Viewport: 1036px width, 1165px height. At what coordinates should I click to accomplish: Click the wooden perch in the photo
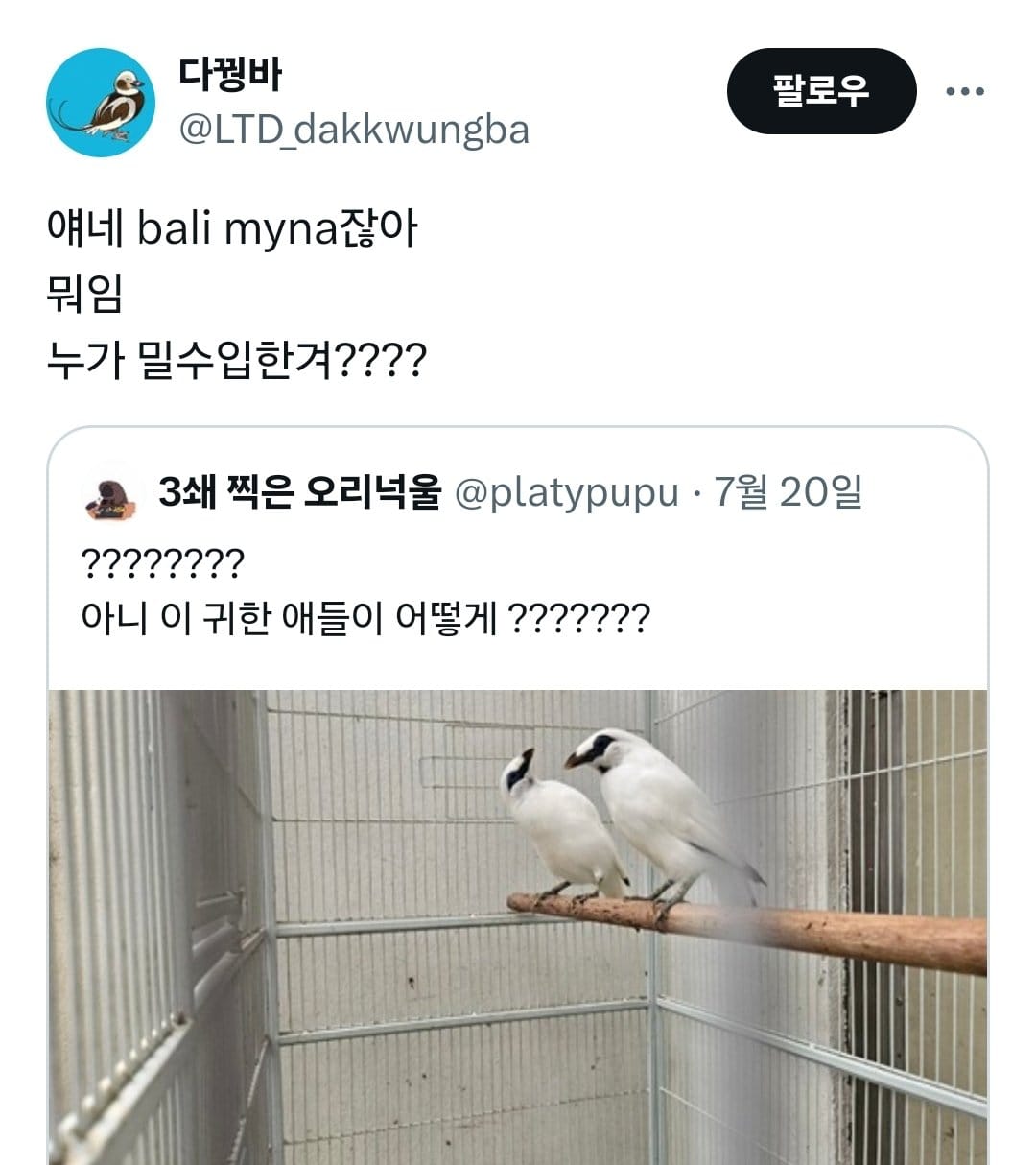[x=746, y=929]
